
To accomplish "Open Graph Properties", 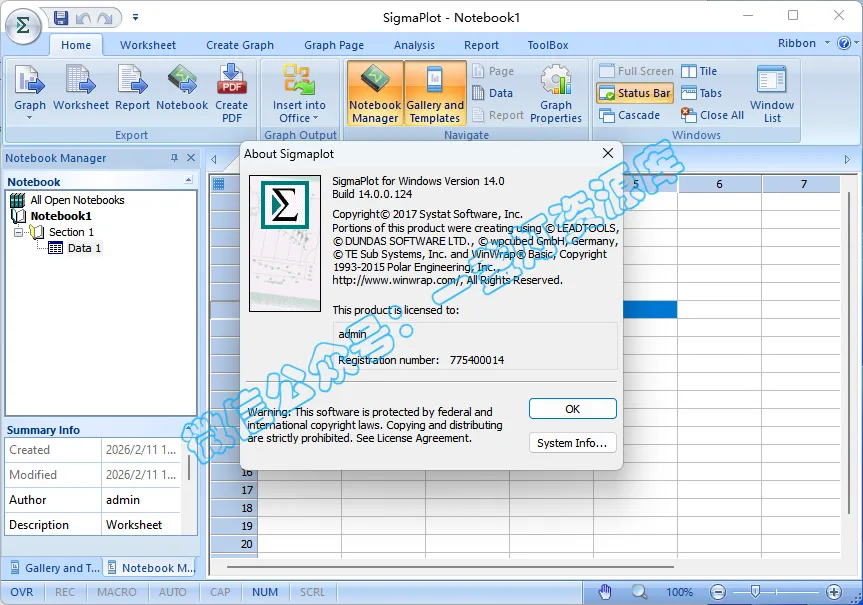I will pyautogui.click(x=556, y=93).
